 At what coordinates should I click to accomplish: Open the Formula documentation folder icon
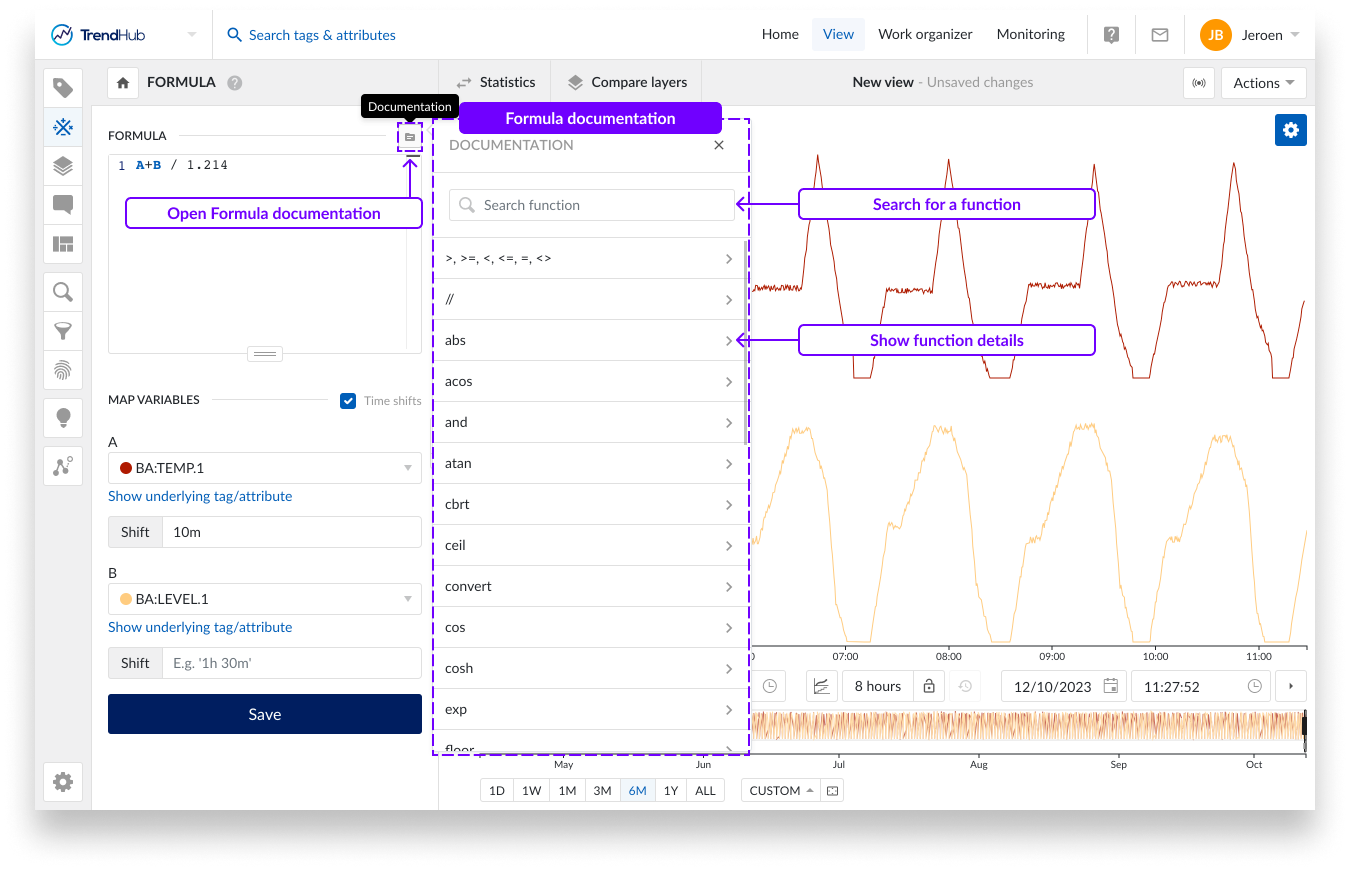click(x=410, y=137)
